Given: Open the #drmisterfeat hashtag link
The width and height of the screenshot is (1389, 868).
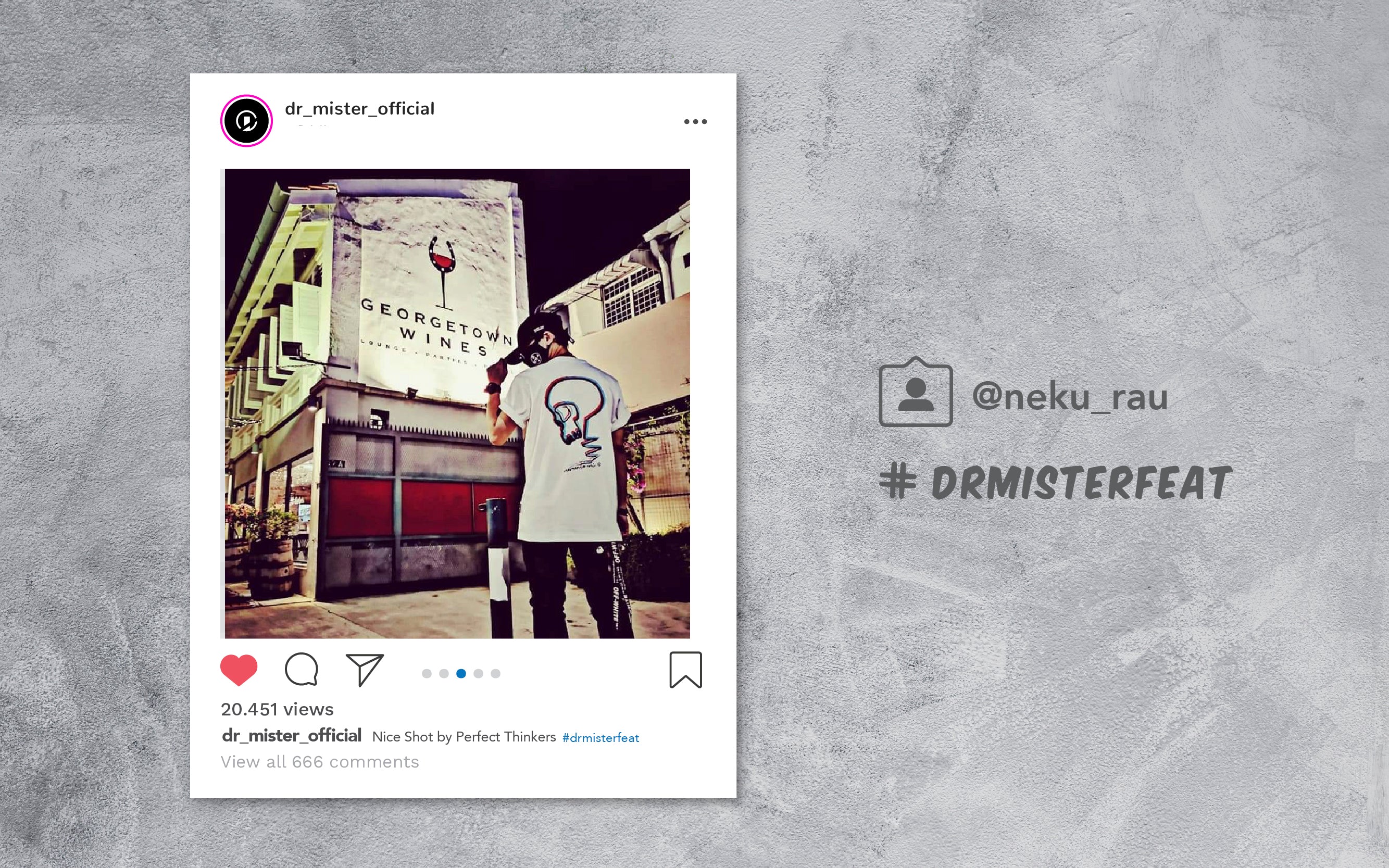Looking at the screenshot, I should (600, 738).
